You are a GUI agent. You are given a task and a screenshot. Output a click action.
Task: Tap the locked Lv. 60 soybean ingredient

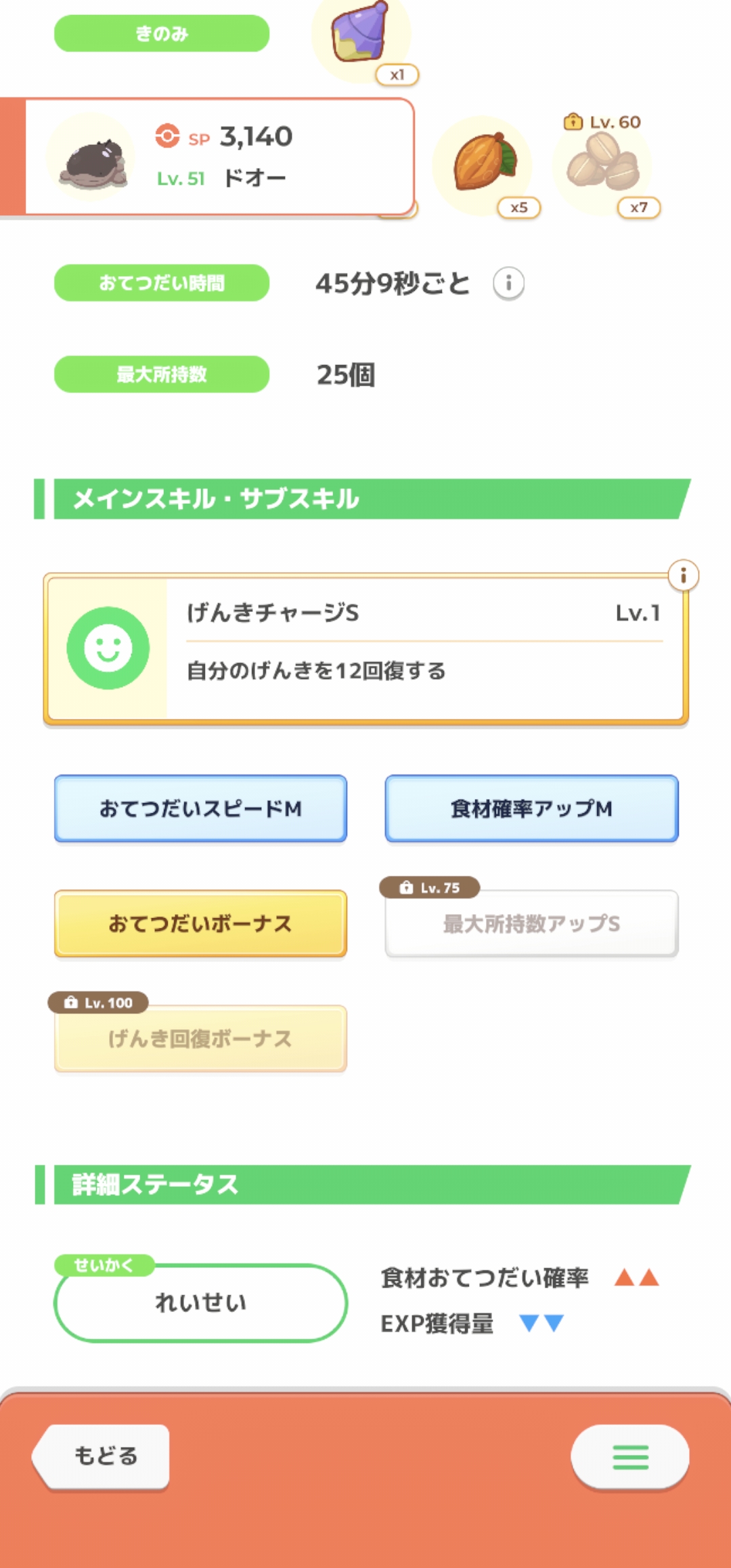click(x=603, y=162)
